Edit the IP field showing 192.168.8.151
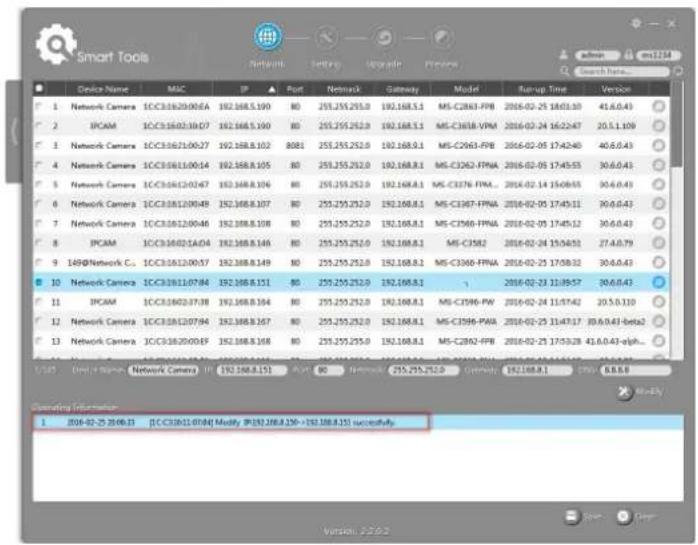The height and width of the screenshot is (545, 698). point(252,370)
